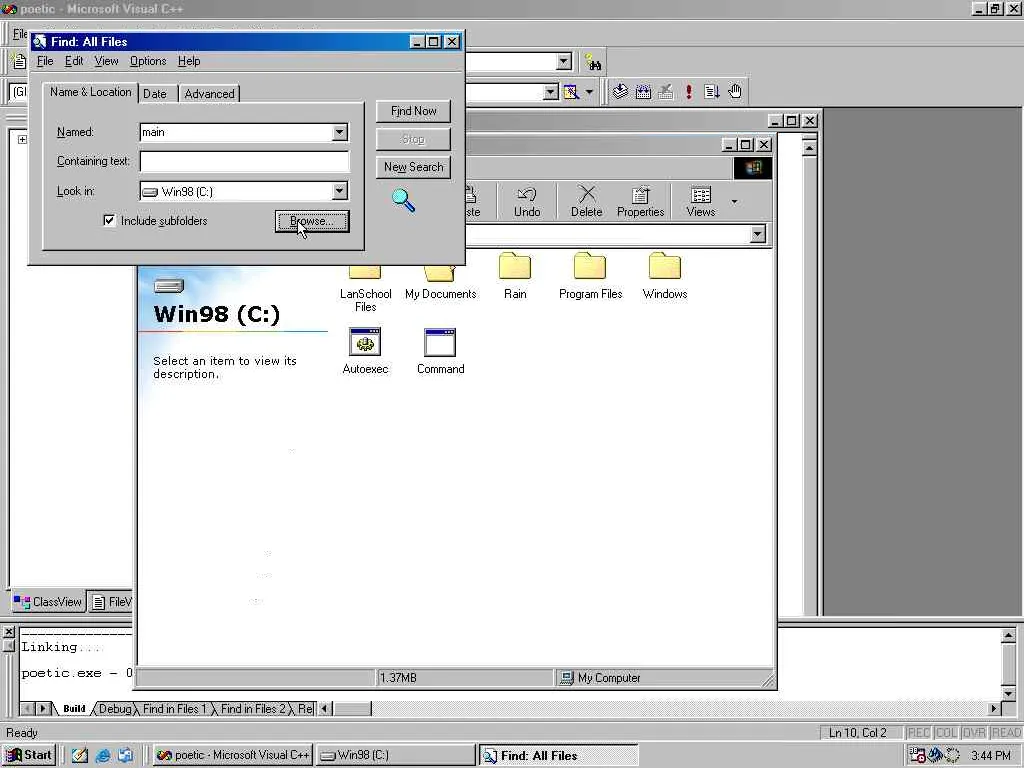This screenshot has width=1024, height=768.
Task: Open the Edit menu in Find window
Action: click(74, 61)
